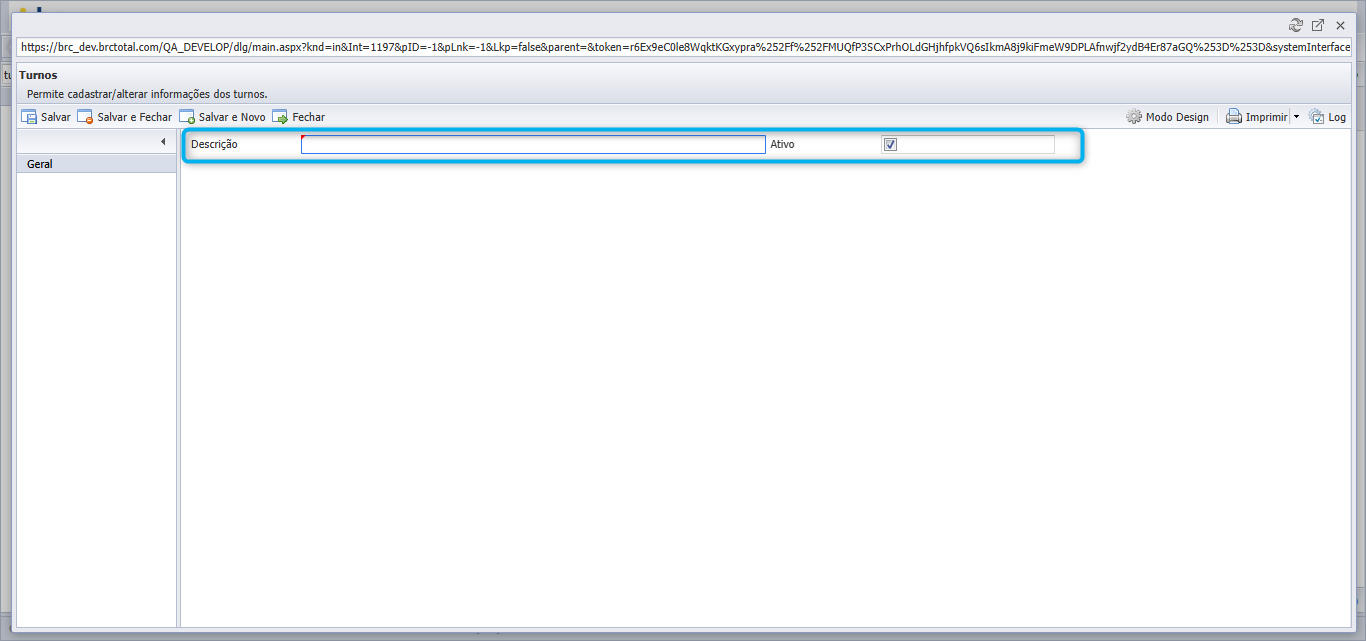1366x641 pixels.
Task: Open Modo Design gear option
Action: click(1167, 117)
